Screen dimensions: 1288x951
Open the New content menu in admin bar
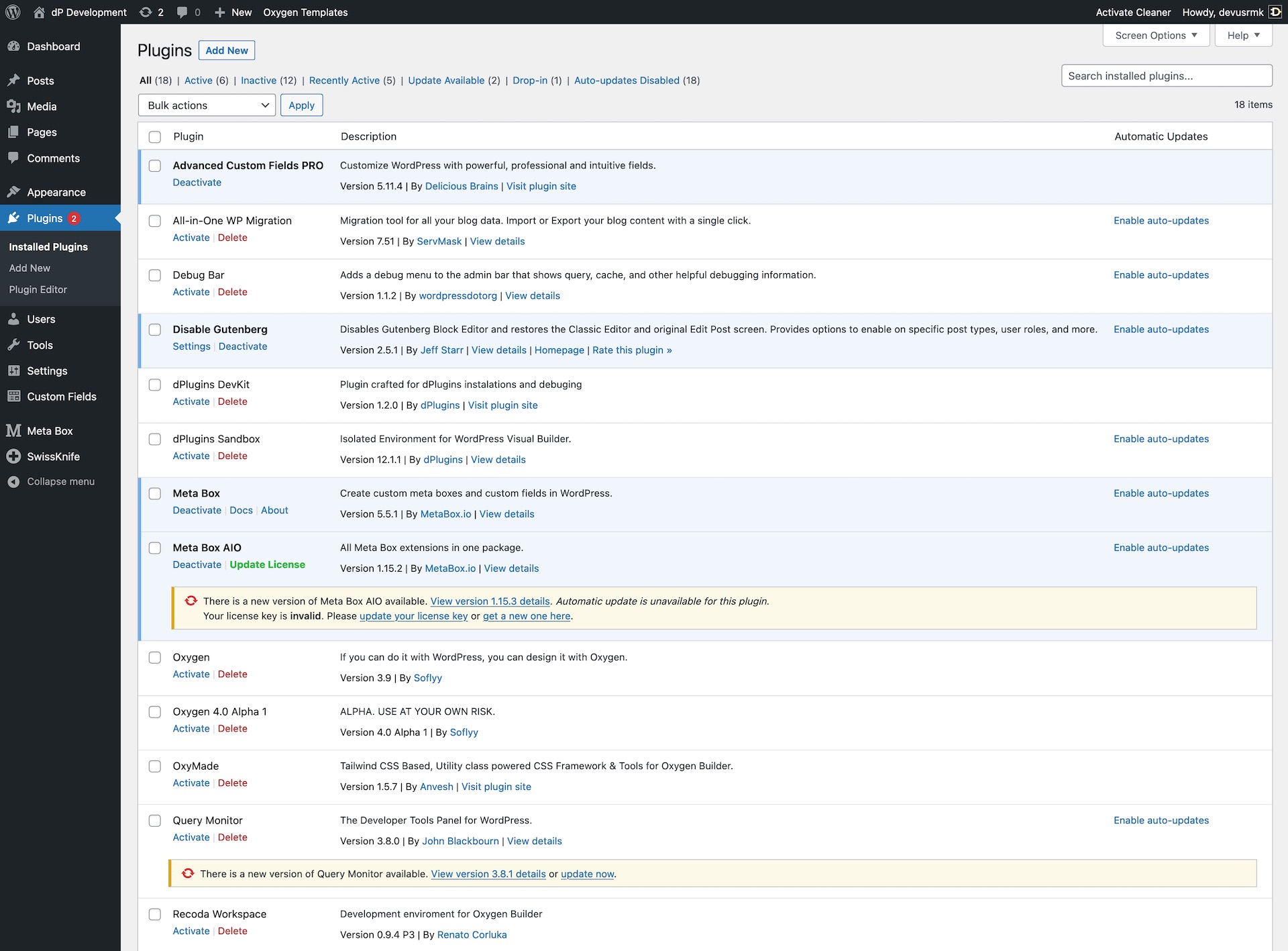tap(233, 12)
